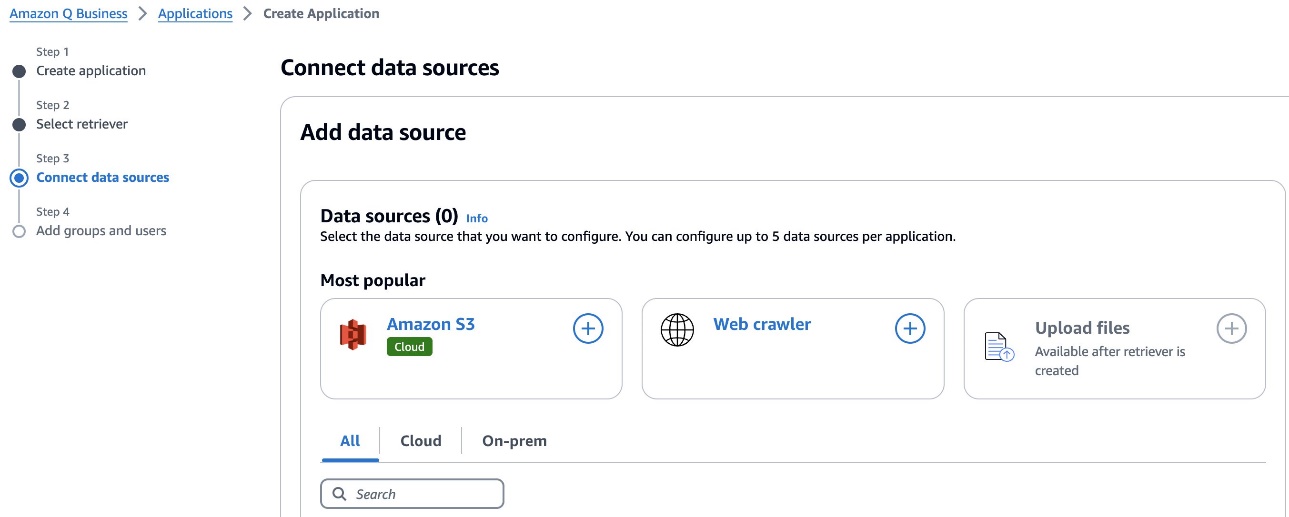Image resolution: width=1289 pixels, height=517 pixels.
Task: Add Amazon S3 with its plus icon
Action: coord(588,328)
